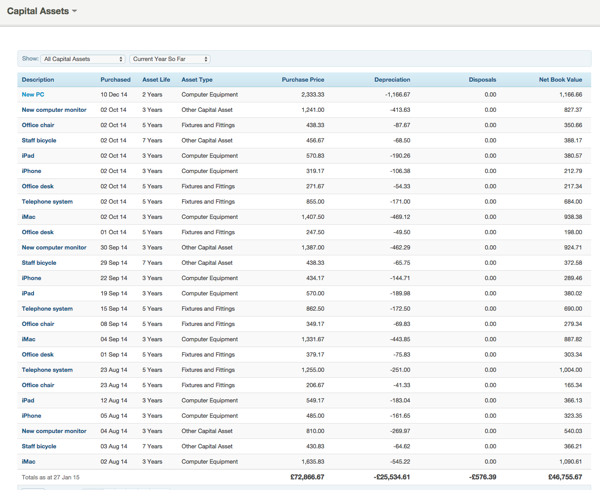Sort table by Asset Life header
600x490 pixels.
click(x=156, y=79)
